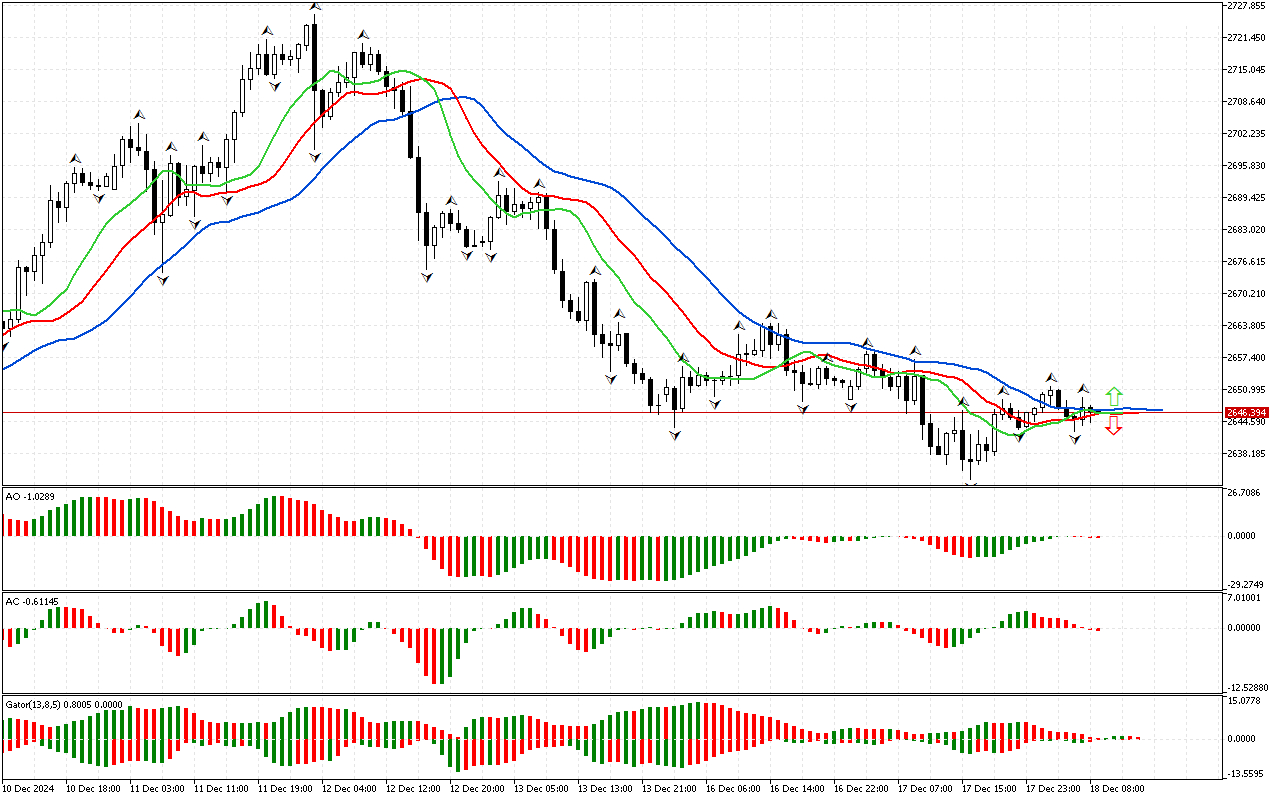Click the 13 Dec 13:00 time label

click(606, 789)
